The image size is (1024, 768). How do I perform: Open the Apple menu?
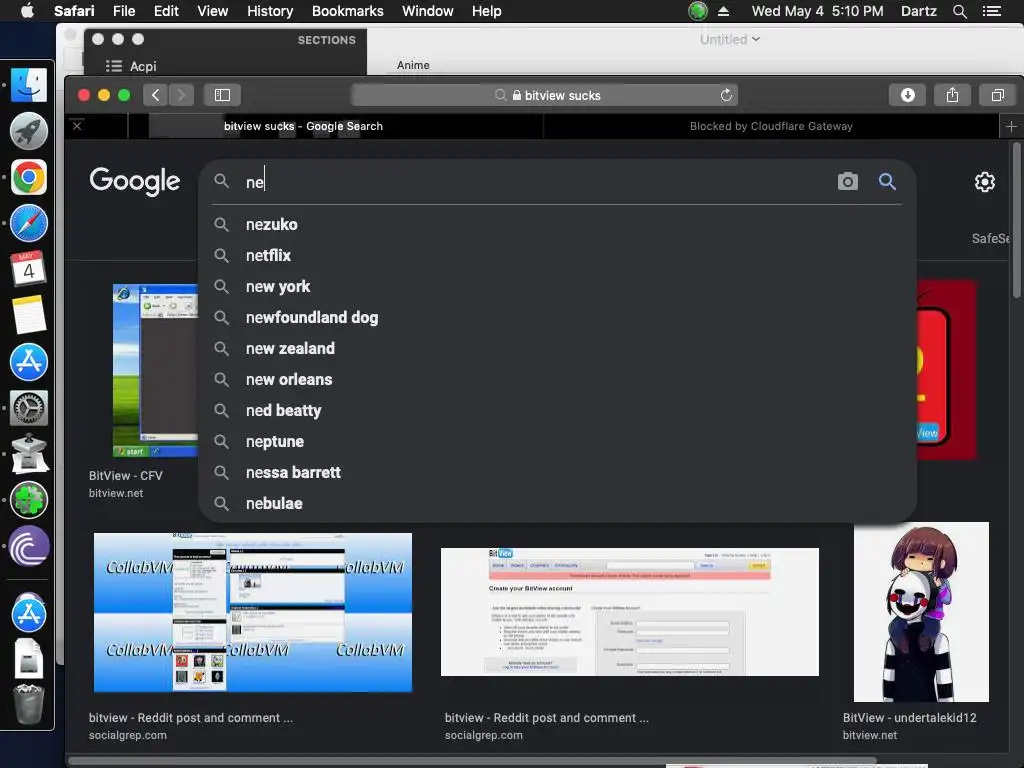pyautogui.click(x=27, y=10)
